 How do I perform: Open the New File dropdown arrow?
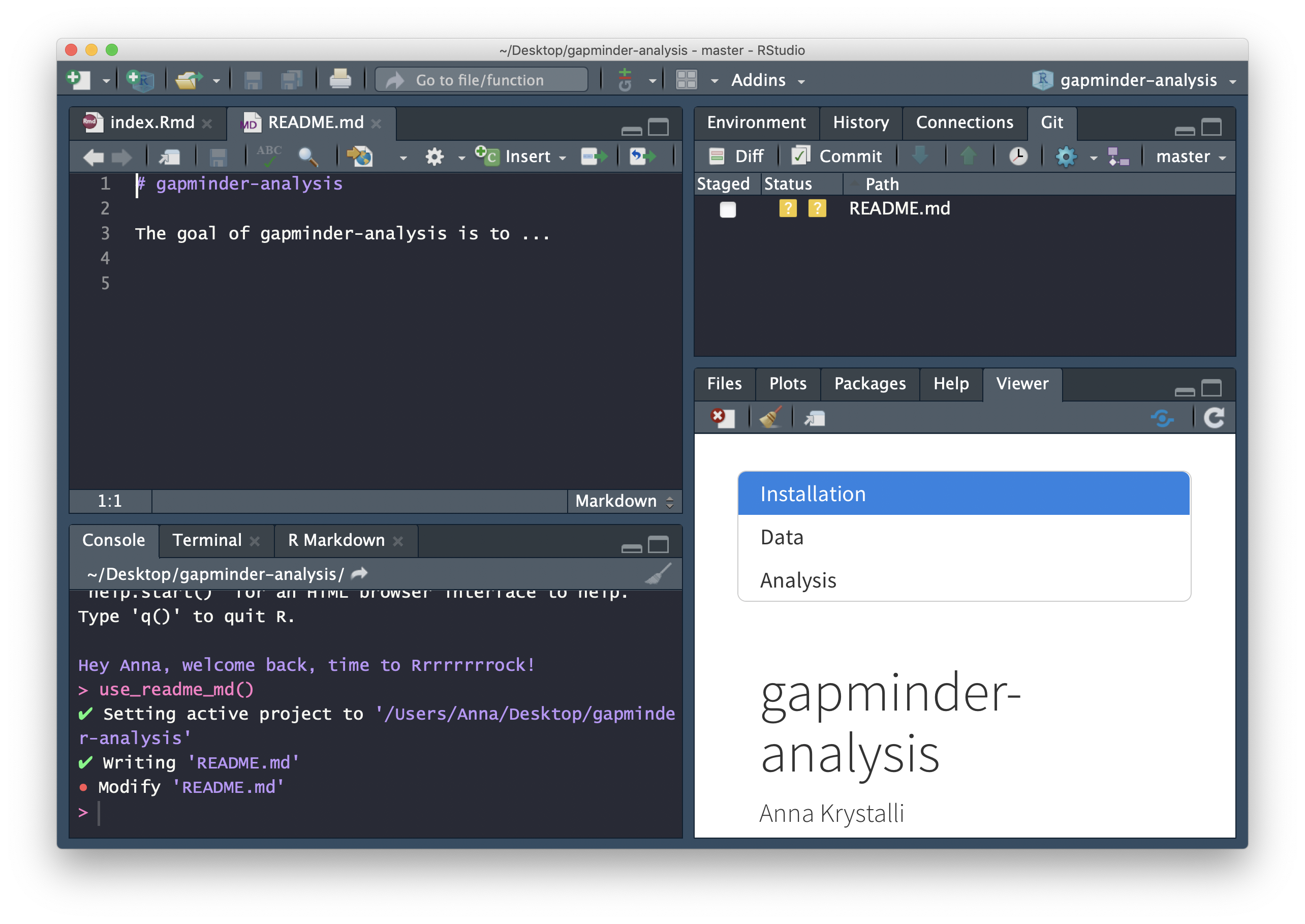click(106, 81)
